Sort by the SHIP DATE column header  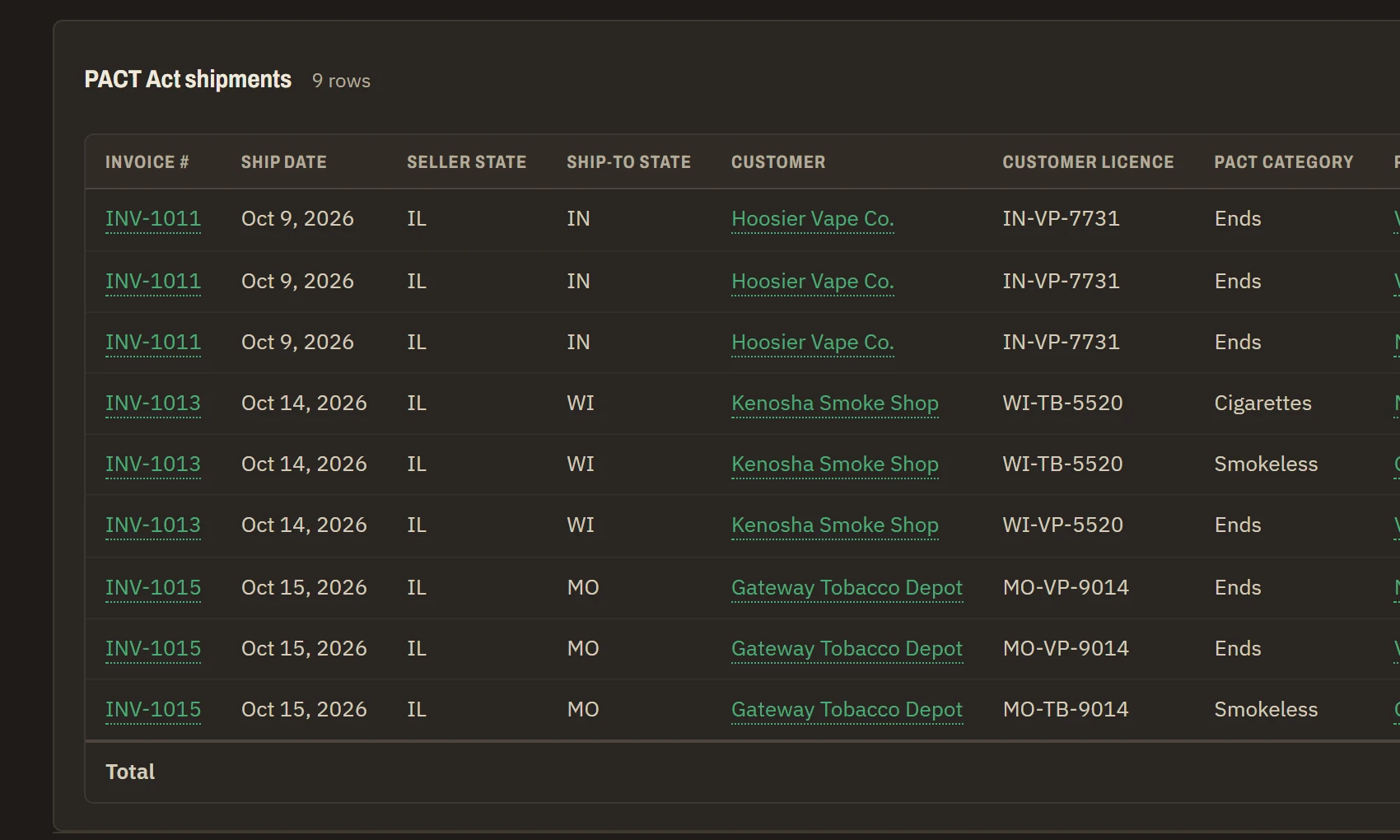[283, 162]
